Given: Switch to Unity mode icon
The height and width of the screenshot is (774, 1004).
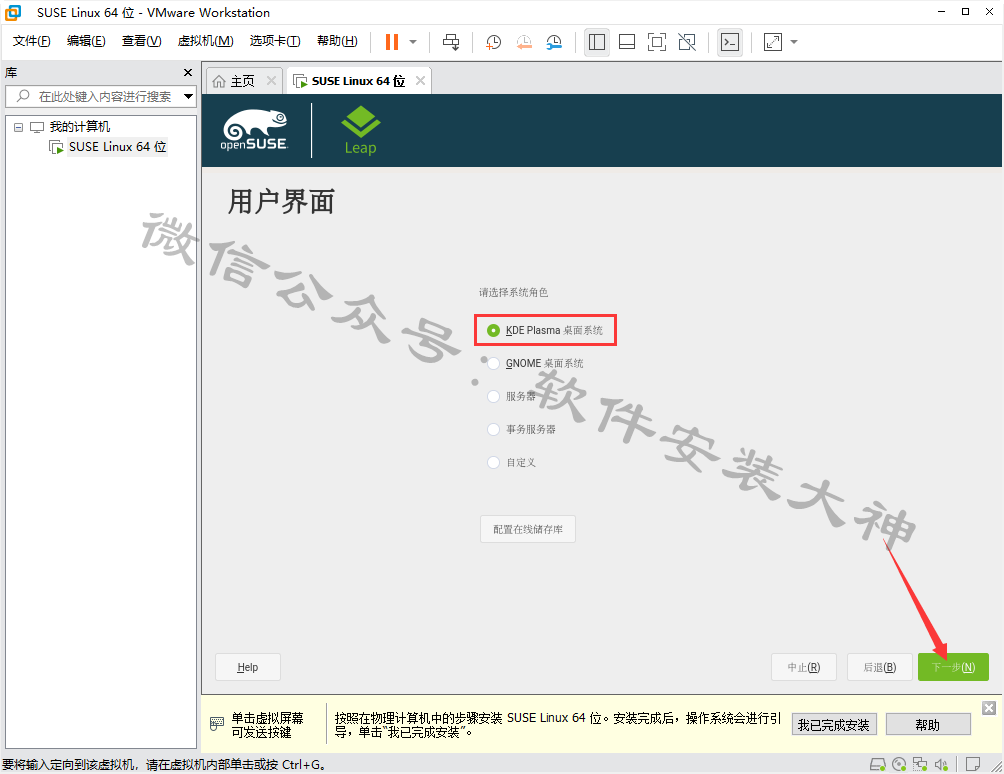Looking at the screenshot, I should (687, 42).
